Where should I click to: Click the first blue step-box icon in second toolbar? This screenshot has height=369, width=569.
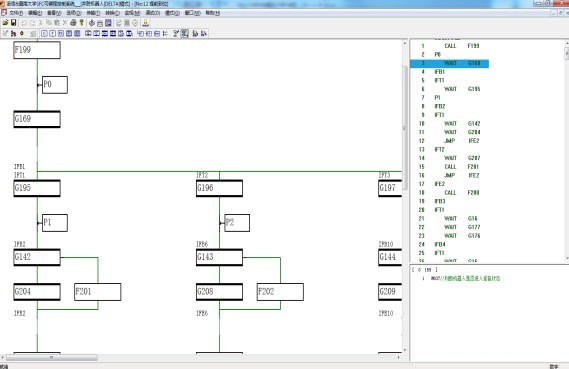[x=44, y=34]
